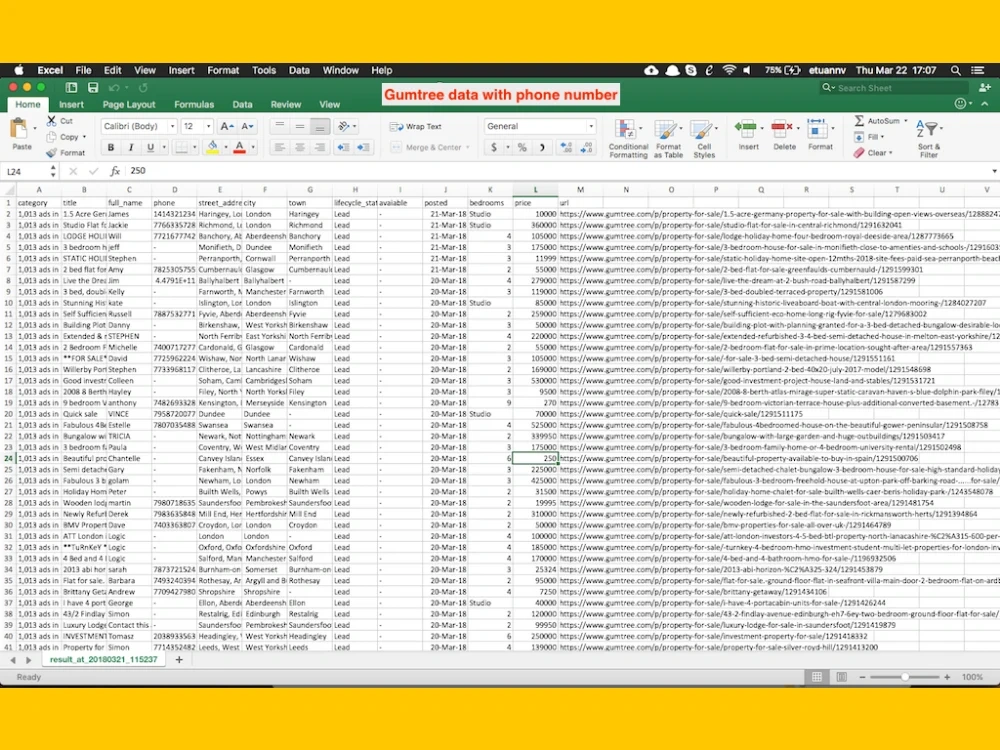Open the Tools menu in menu bar
The image size is (1000, 750).
pos(263,70)
